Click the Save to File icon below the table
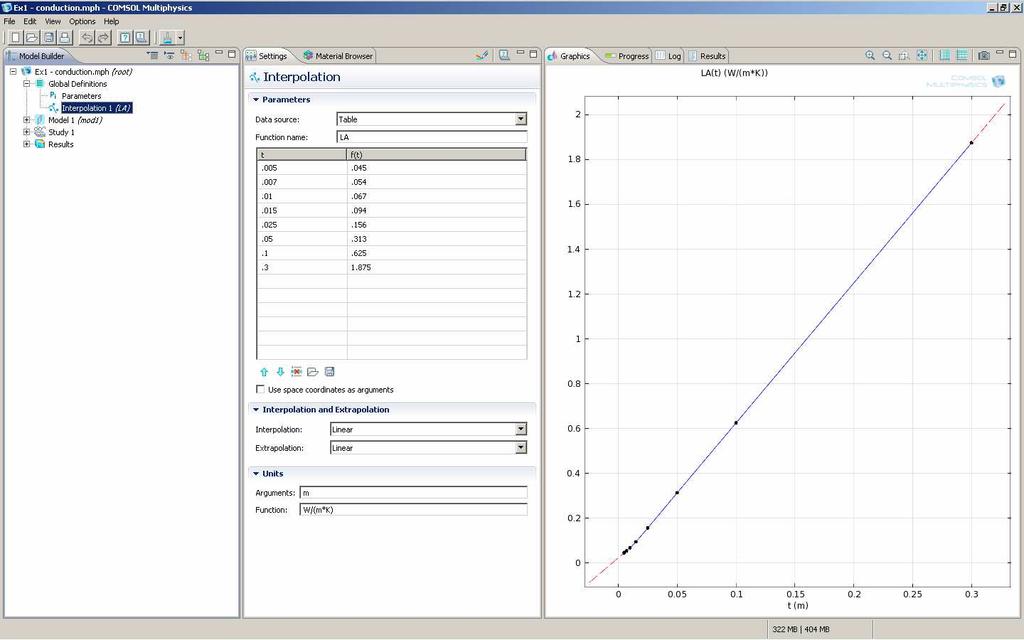Viewport: 1024px width, 640px height. (x=330, y=372)
